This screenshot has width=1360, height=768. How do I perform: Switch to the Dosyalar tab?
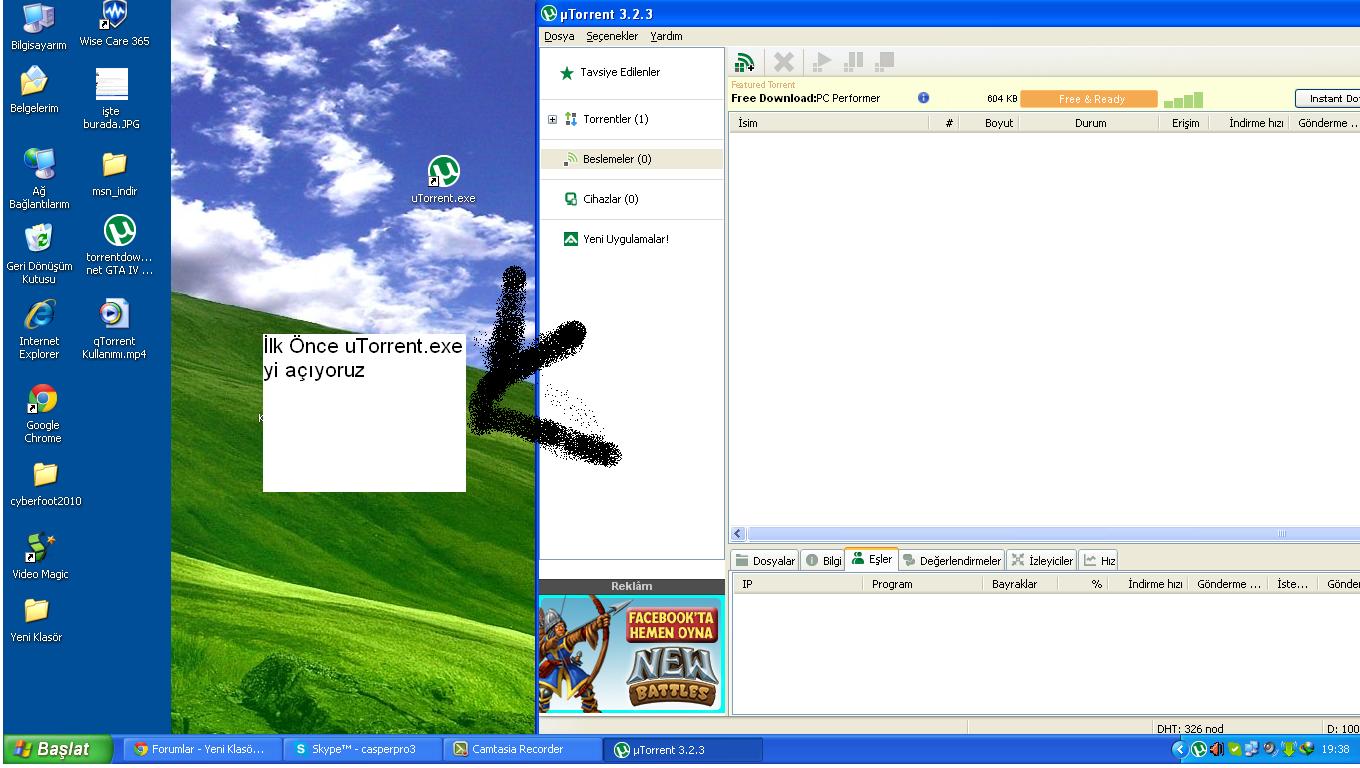[765, 561]
